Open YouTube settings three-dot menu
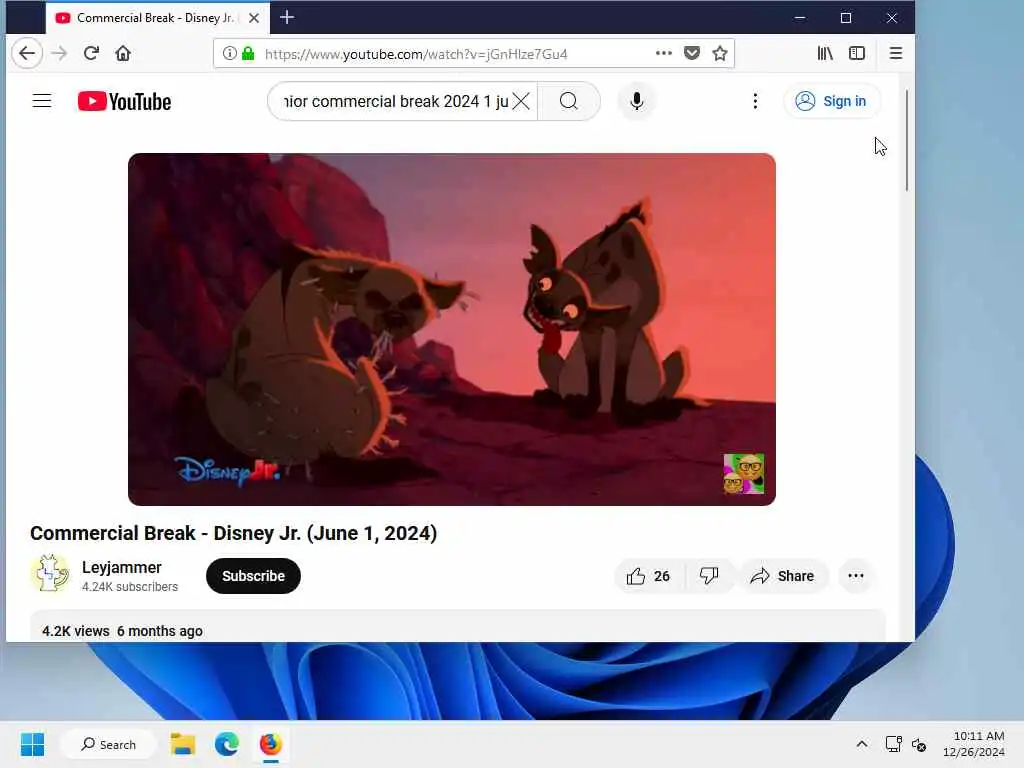Viewport: 1024px width, 768px height. (x=755, y=101)
